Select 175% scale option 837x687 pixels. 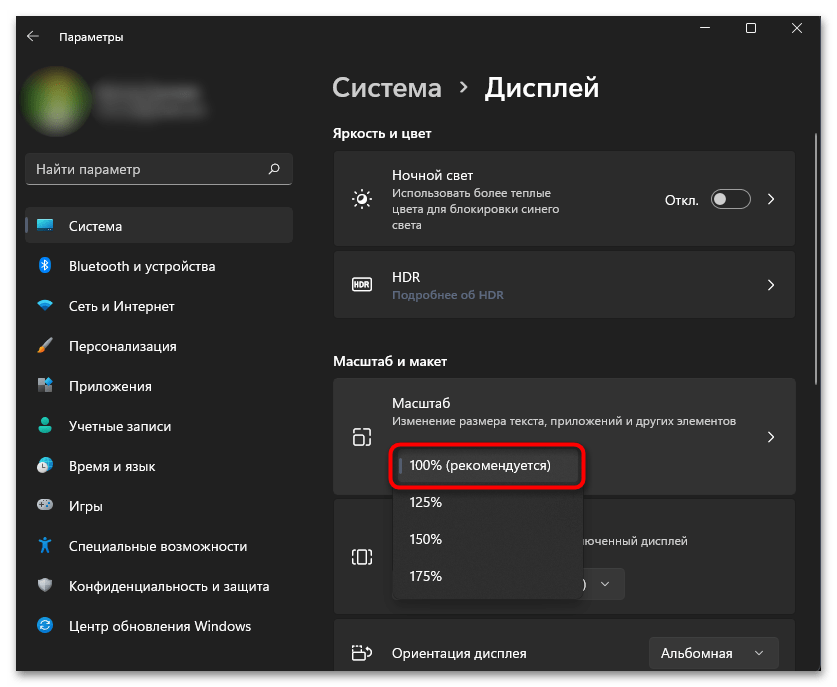coord(426,576)
